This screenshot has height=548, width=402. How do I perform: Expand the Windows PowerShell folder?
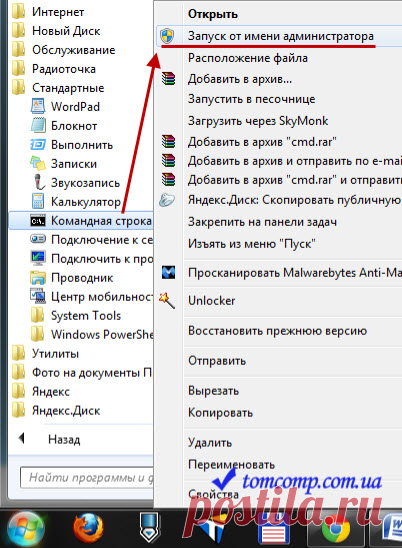pyautogui.click(x=92, y=334)
